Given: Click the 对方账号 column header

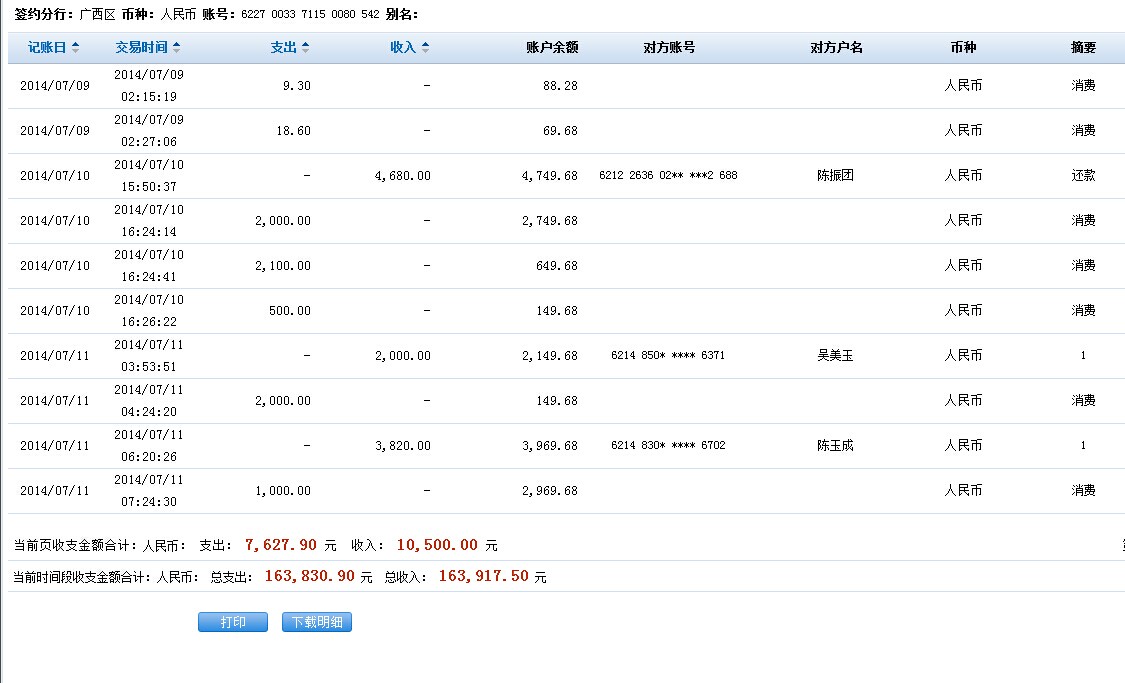Looking at the screenshot, I should 669,48.
